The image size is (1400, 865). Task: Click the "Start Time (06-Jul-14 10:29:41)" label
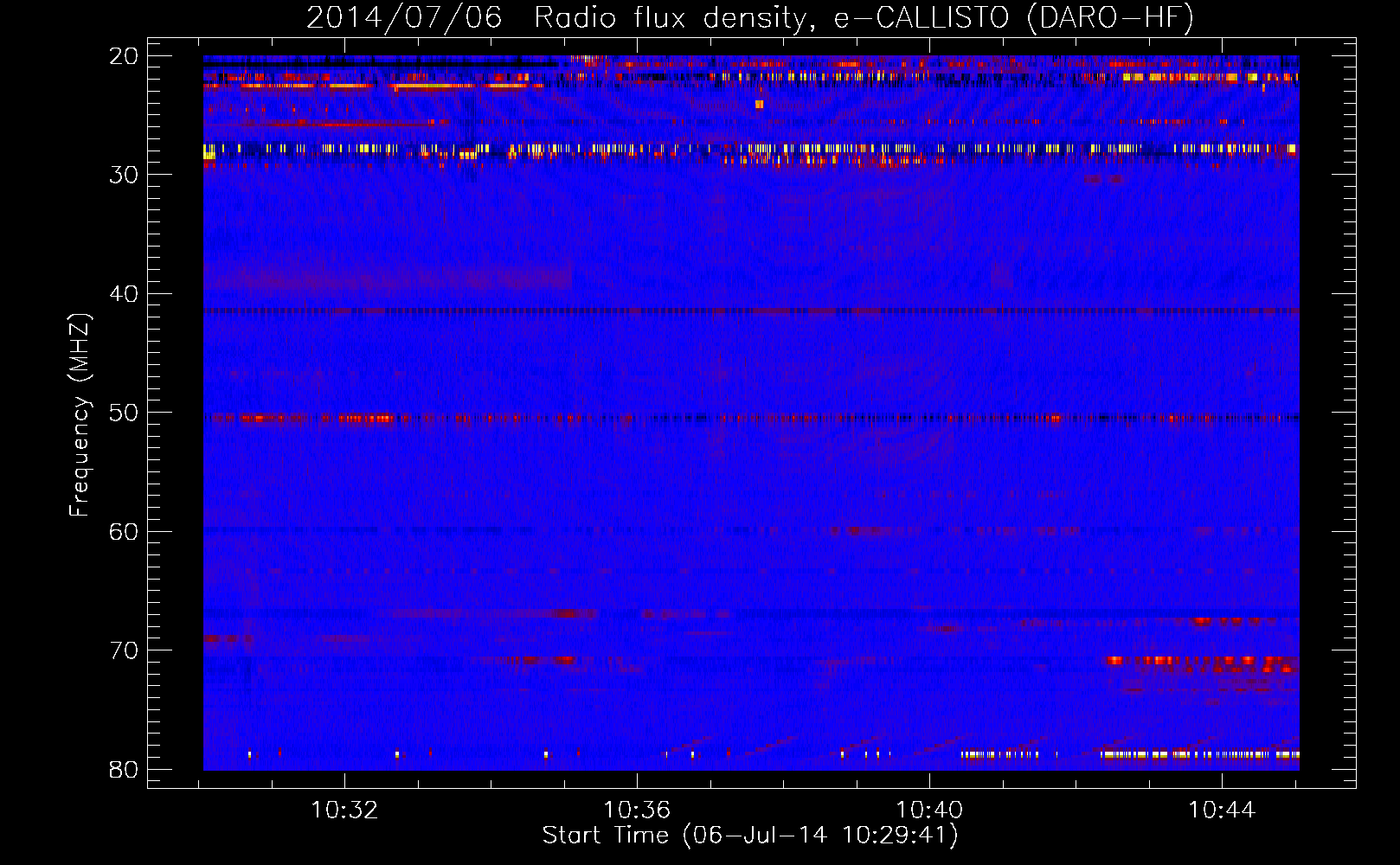(x=750, y=836)
